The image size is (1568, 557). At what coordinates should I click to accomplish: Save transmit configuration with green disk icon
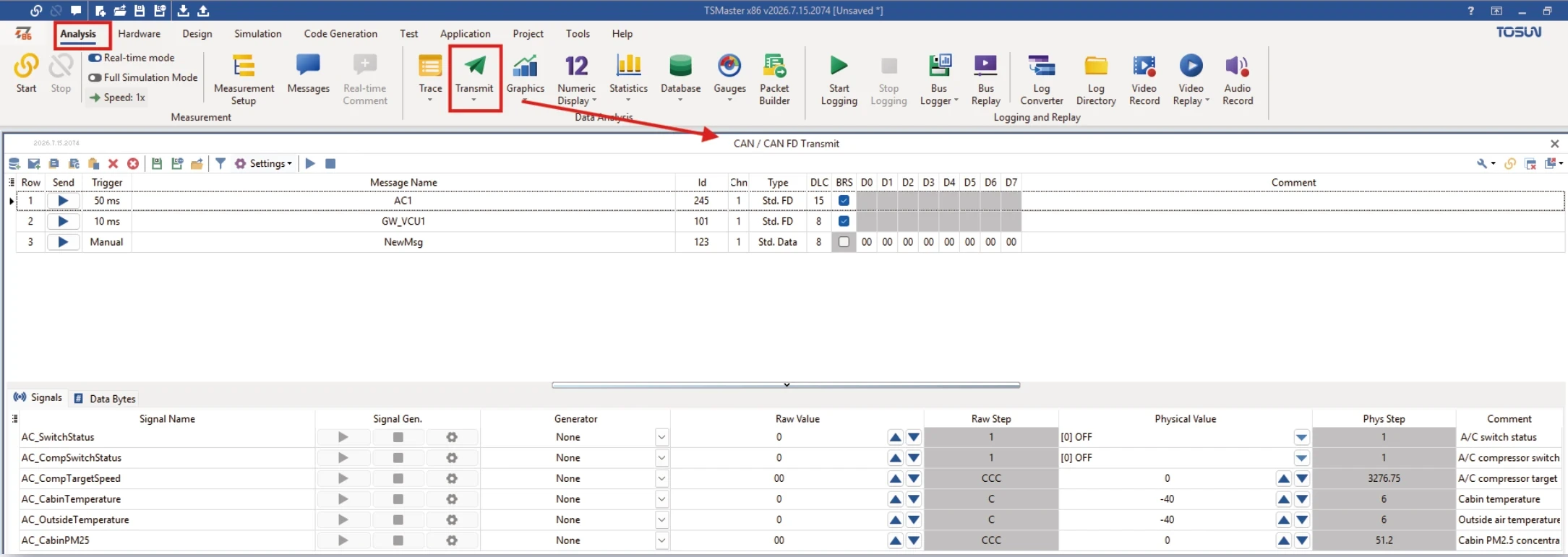pyautogui.click(x=157, y=164)
